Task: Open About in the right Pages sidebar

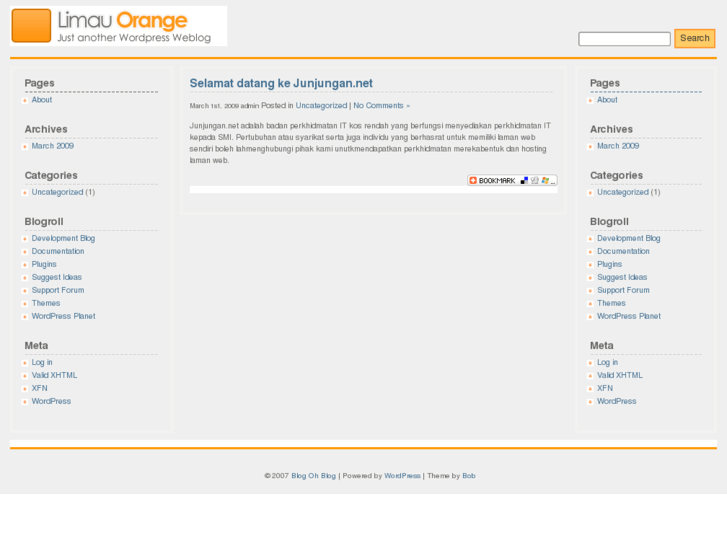Action: click(x=607, y=100)
